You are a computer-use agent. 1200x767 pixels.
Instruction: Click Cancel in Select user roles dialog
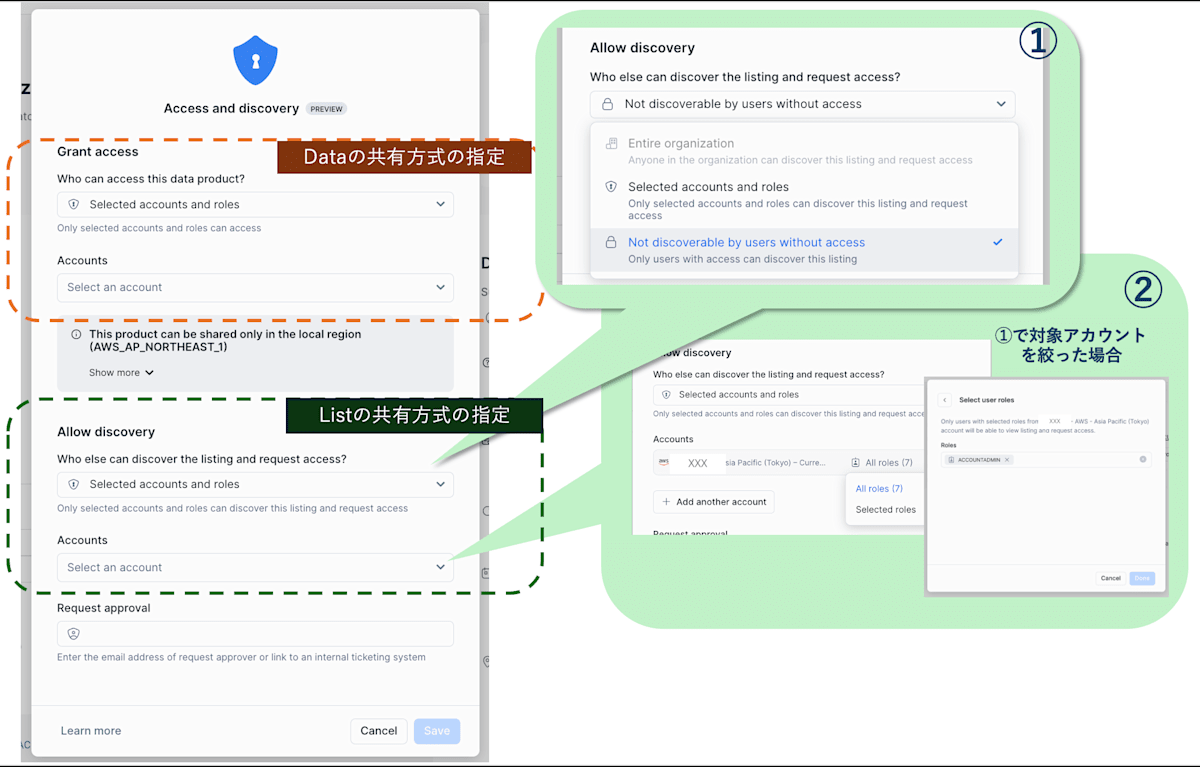[1111, 578]
